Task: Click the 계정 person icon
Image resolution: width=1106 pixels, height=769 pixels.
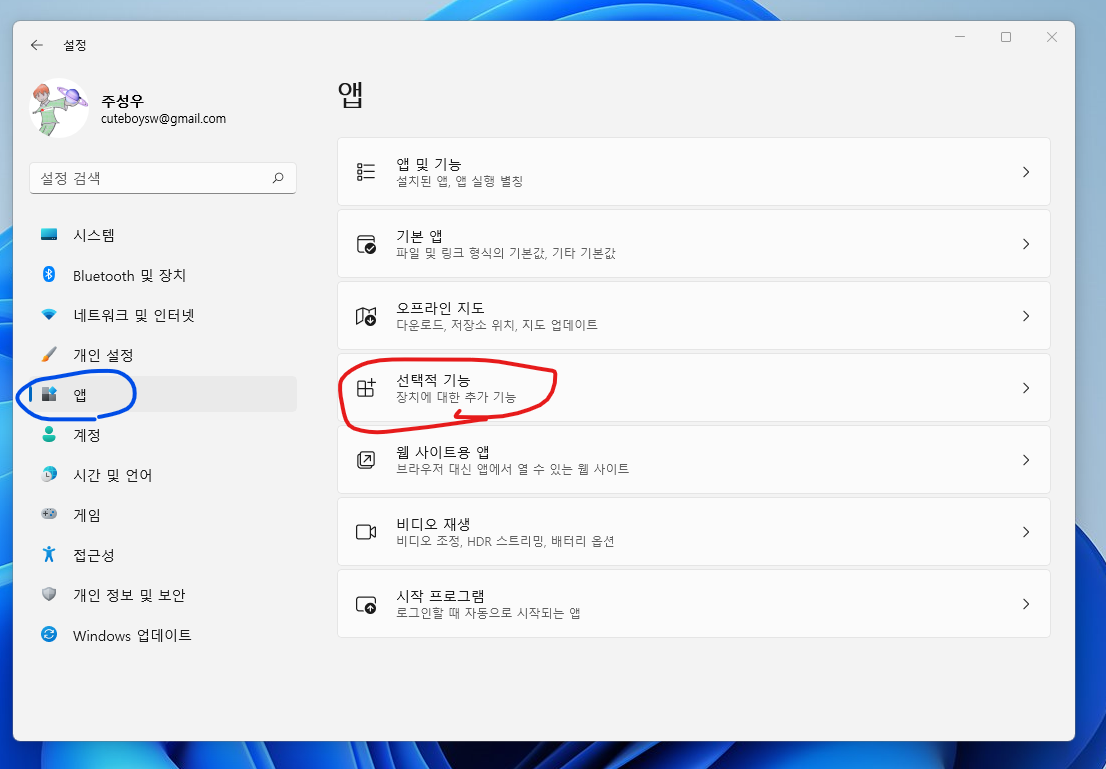Action: click(49, 434)
